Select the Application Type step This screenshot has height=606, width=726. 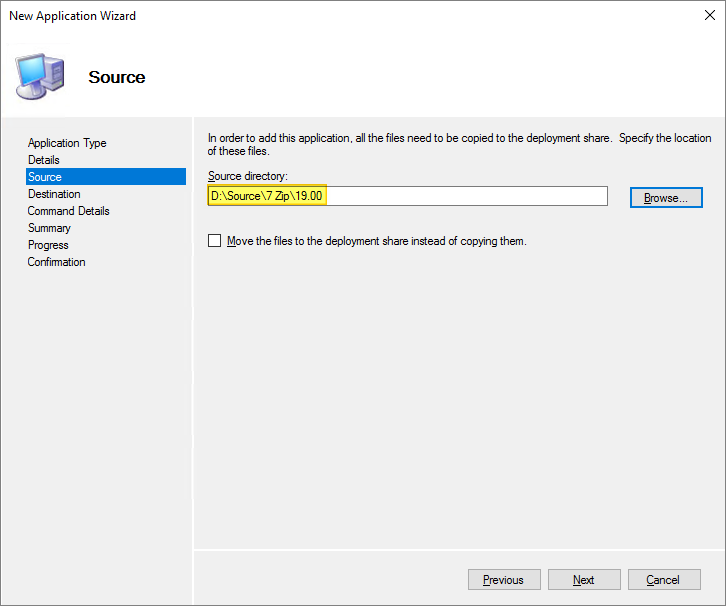pyautogui.click(x=67, y=143)
